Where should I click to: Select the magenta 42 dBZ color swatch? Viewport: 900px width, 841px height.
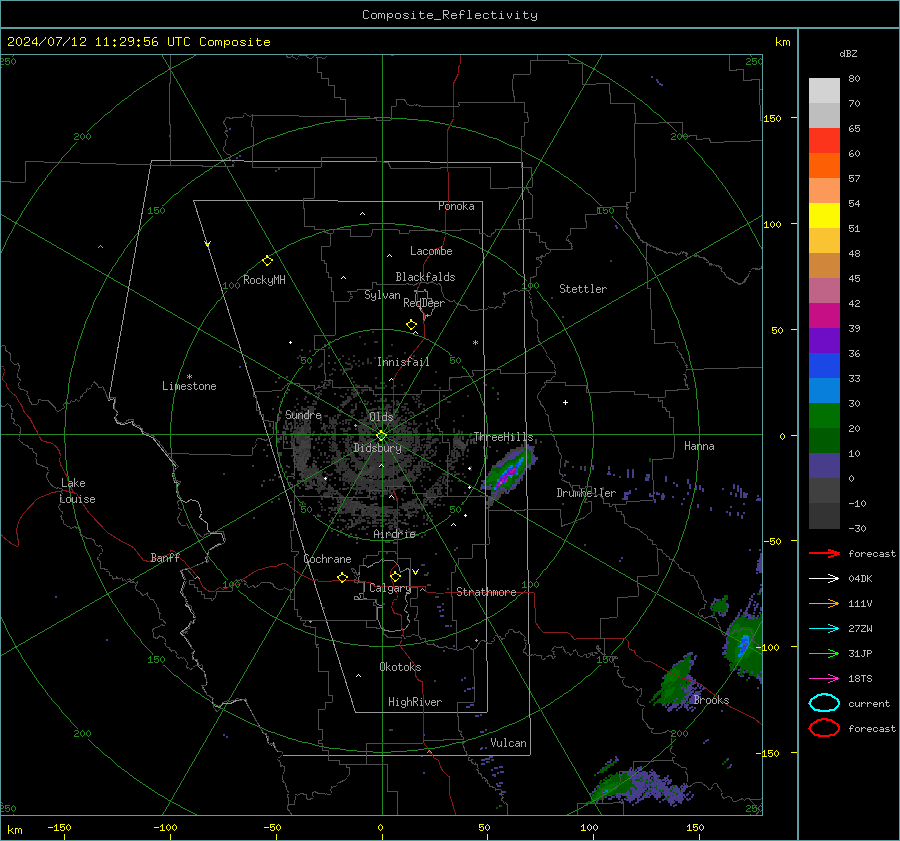click(824, 315)
